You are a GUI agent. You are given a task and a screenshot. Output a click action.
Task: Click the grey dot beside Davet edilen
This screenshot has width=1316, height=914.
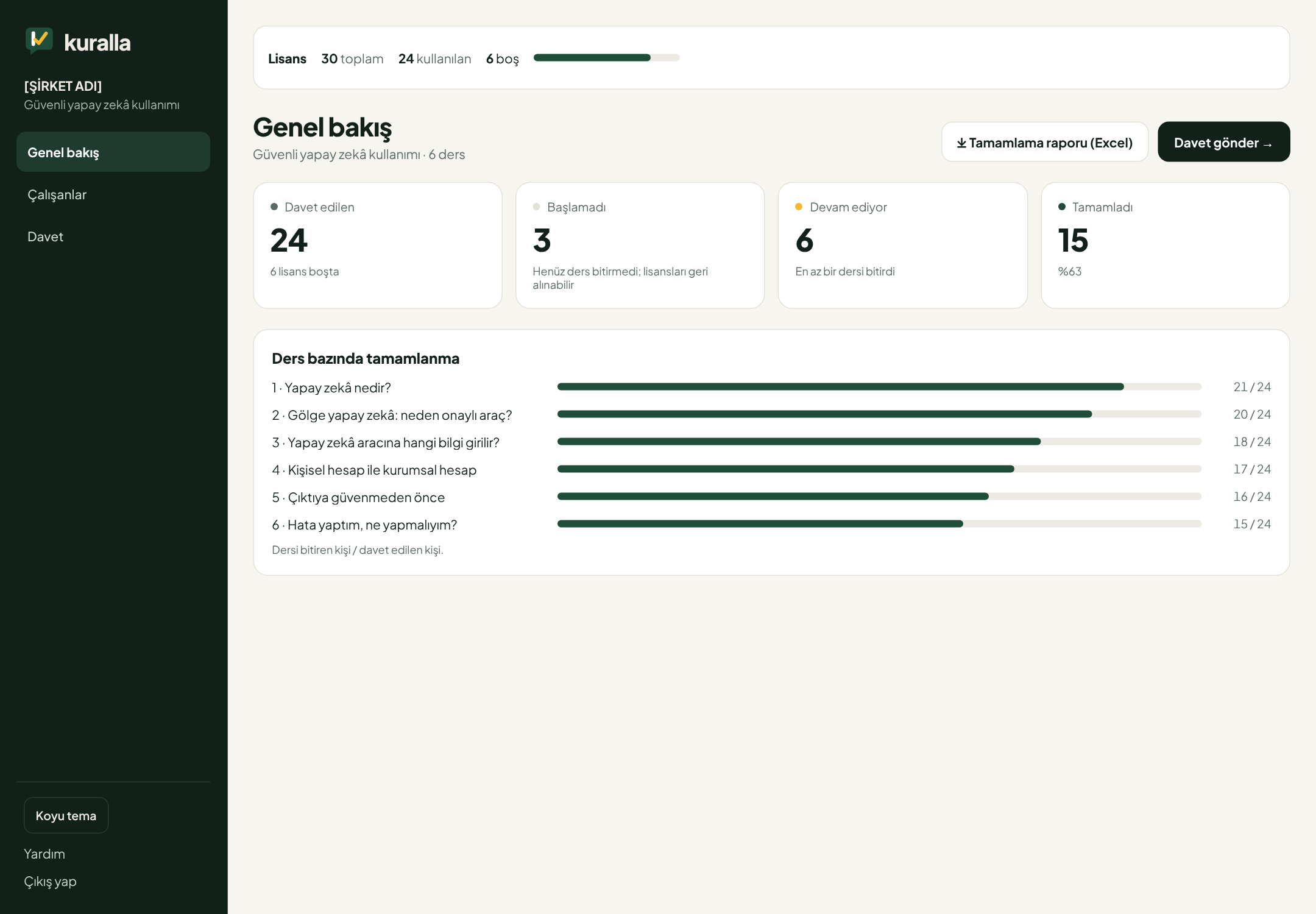274,207
